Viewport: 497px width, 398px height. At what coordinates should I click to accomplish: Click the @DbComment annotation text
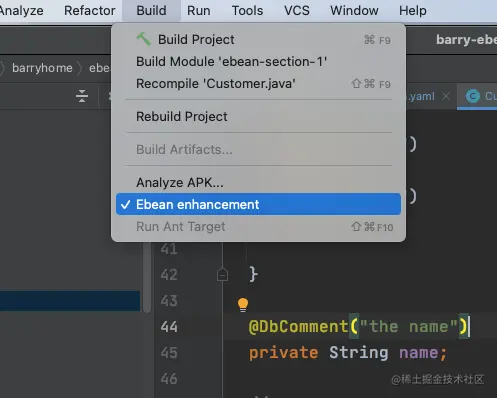click(298, 326)
